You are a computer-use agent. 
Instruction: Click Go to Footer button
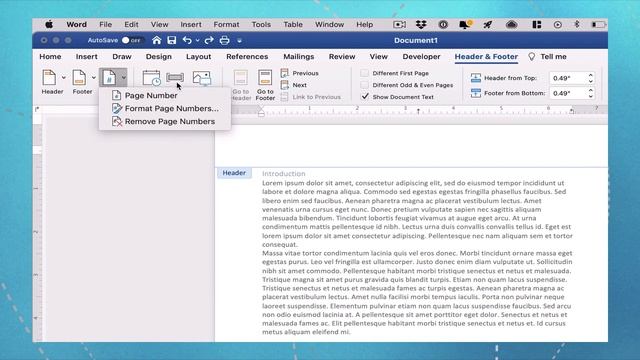click(x=265, y=85)
